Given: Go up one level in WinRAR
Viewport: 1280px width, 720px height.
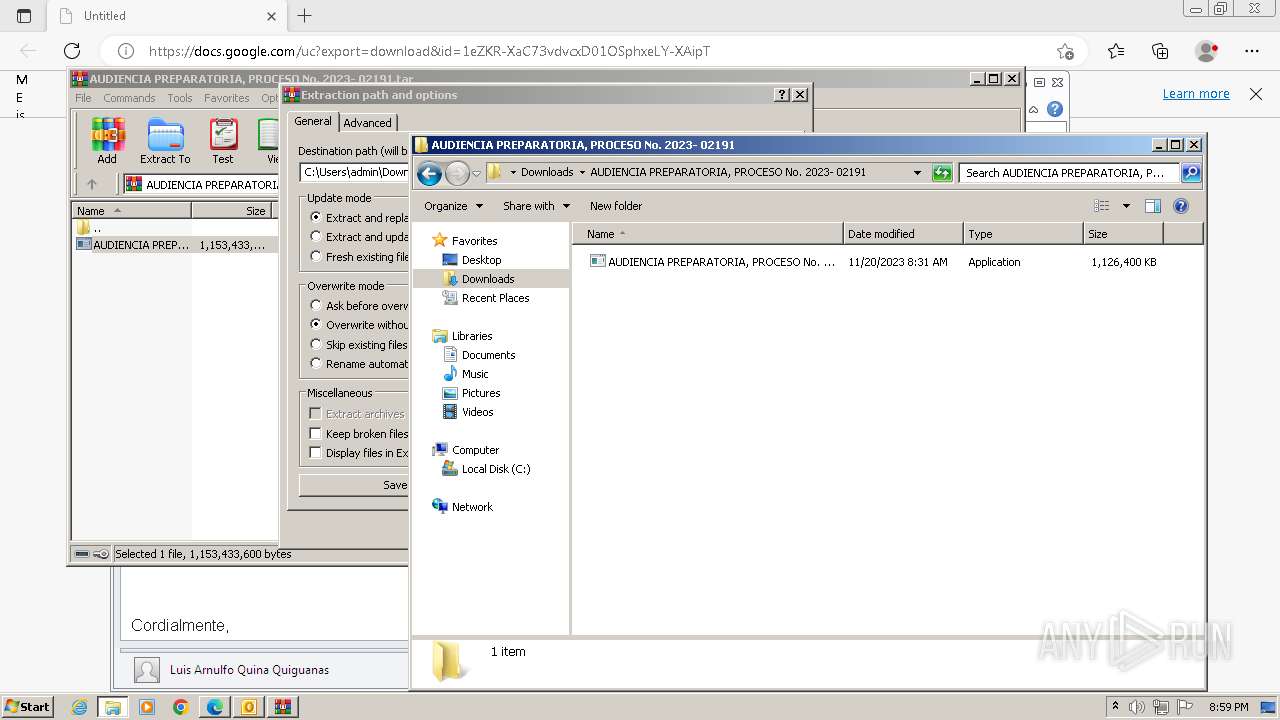Looking at the screenshot, I should [x=92, y=184].
